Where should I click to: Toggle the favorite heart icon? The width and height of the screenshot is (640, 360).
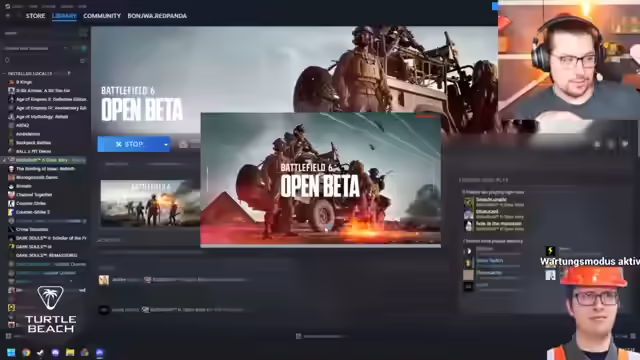[x=624, y=144]
